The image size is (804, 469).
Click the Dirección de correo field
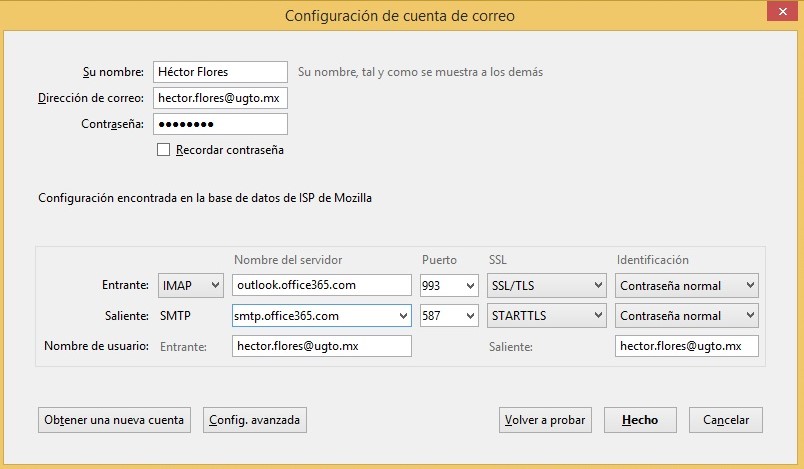coord(220,98)
